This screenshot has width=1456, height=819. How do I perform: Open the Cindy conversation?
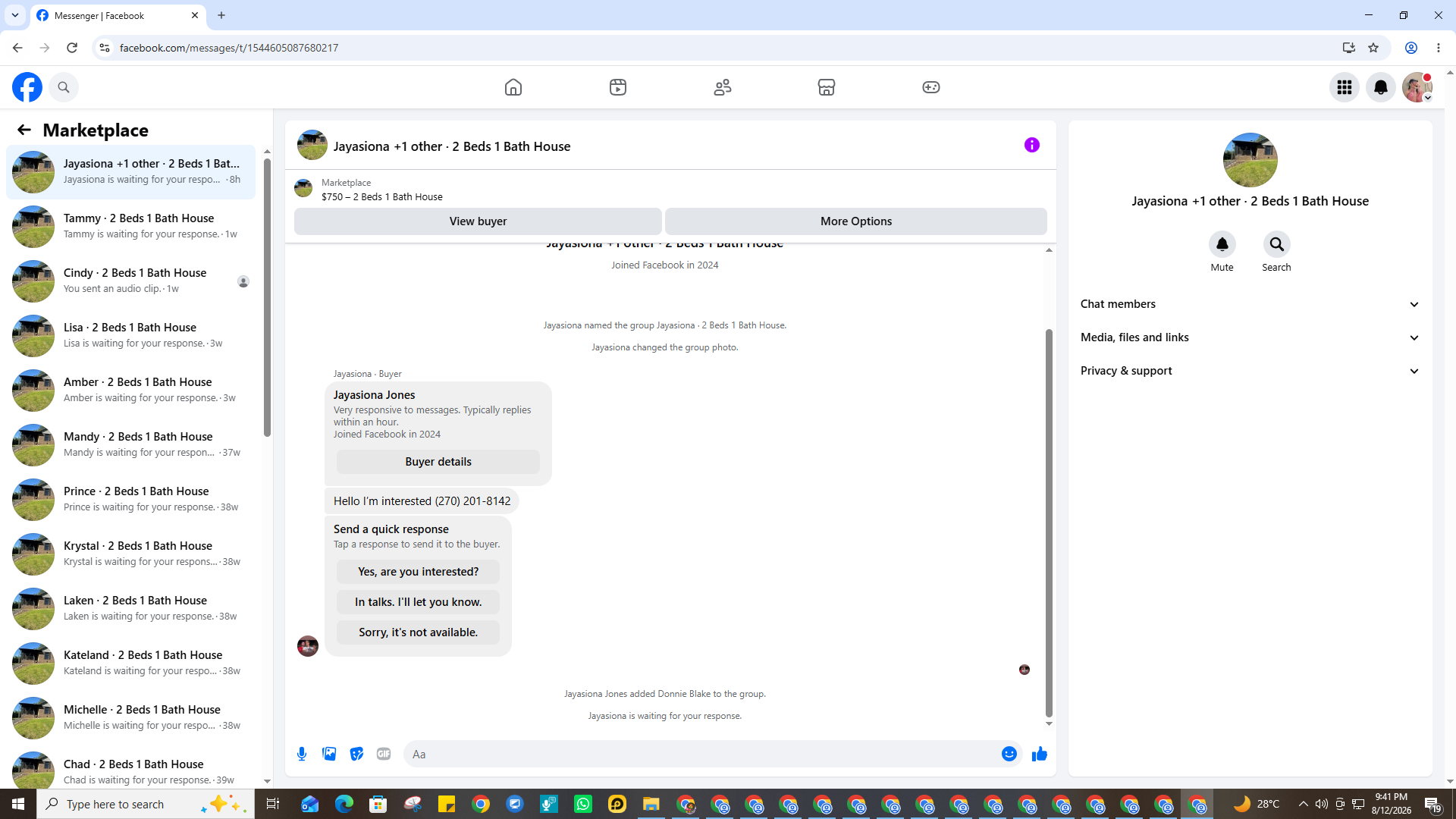point(131,281)
